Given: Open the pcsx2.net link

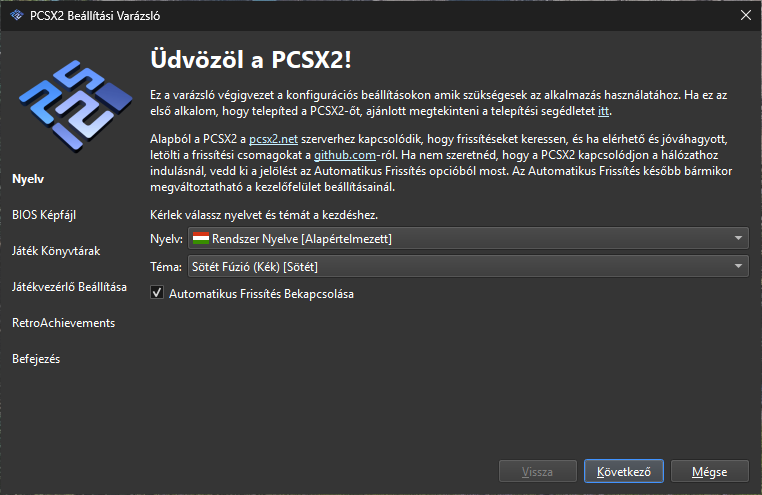Looking at the screenshot, I should point(273,139).
